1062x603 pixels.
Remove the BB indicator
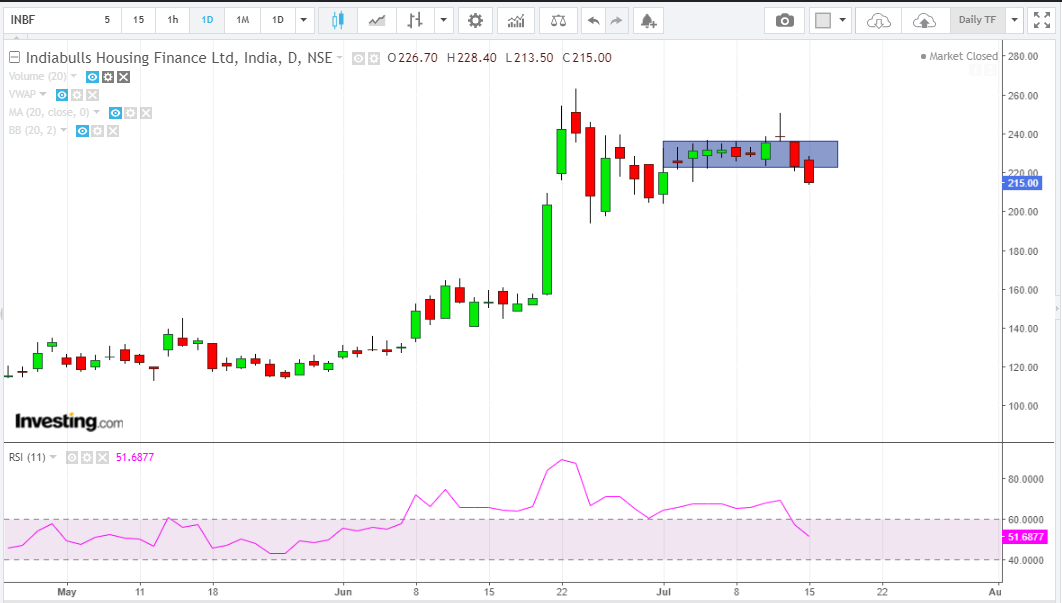pos(113,131)
